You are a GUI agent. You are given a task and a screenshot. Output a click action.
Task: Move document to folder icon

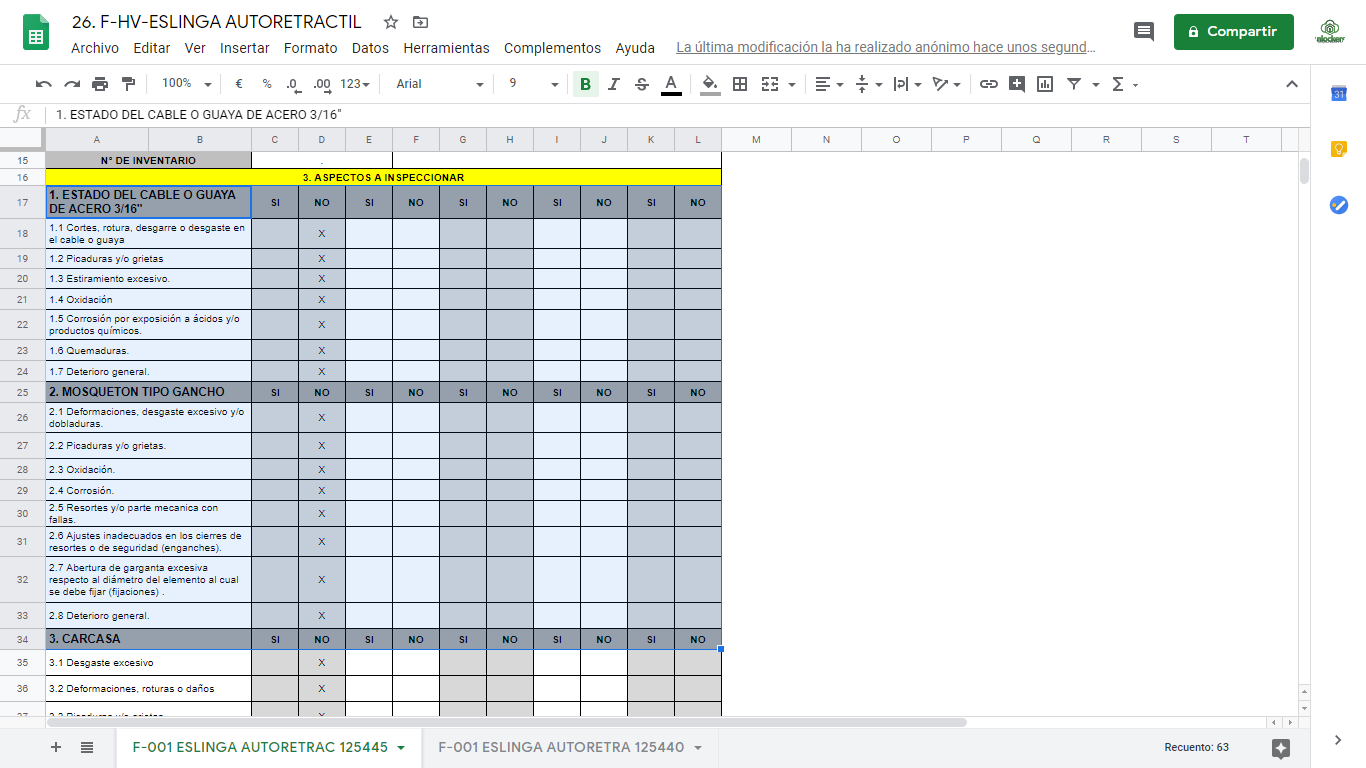[420, 22]
